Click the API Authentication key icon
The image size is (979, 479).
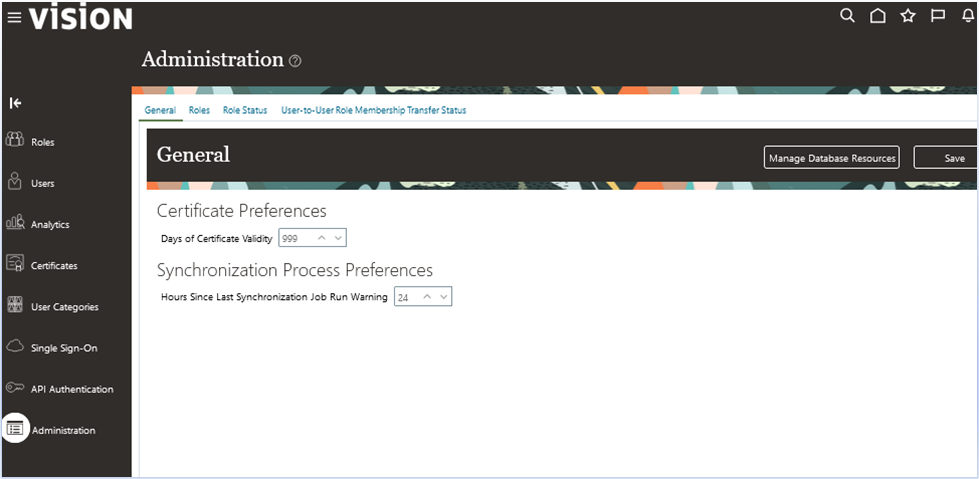15,388
